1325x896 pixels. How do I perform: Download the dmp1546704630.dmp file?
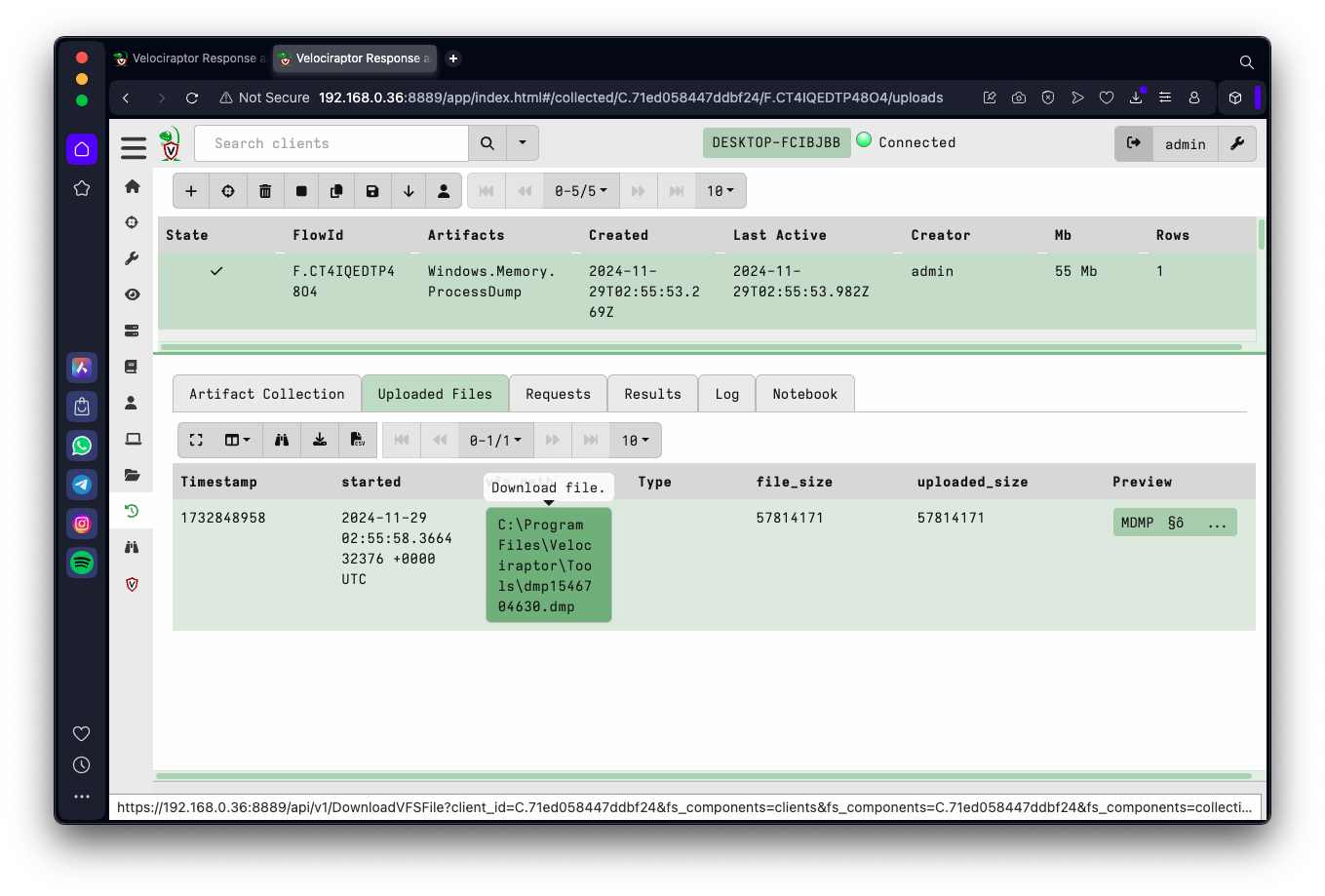548,565
